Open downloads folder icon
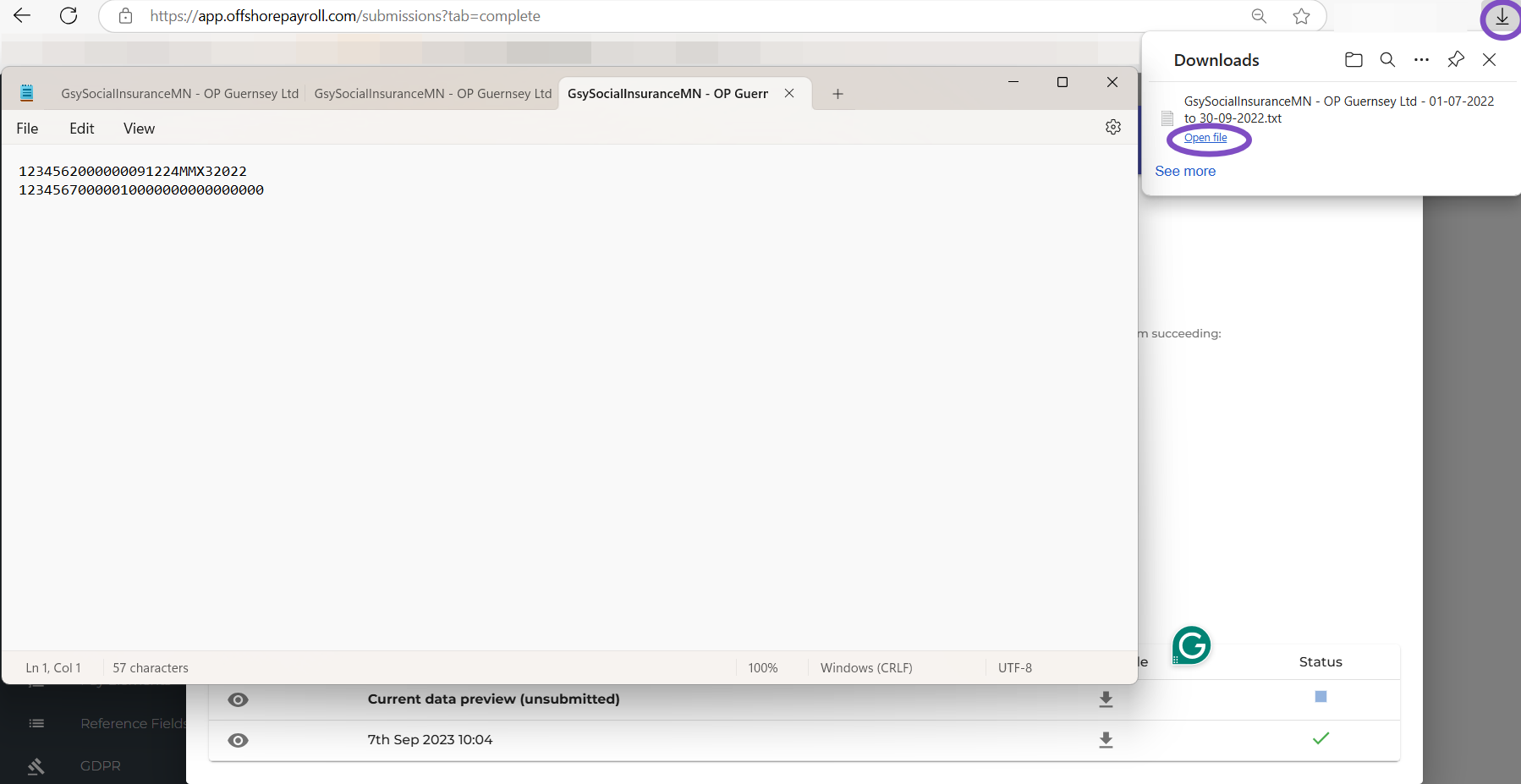Viewport: 1521px width, 784px height. [1354, 59]
